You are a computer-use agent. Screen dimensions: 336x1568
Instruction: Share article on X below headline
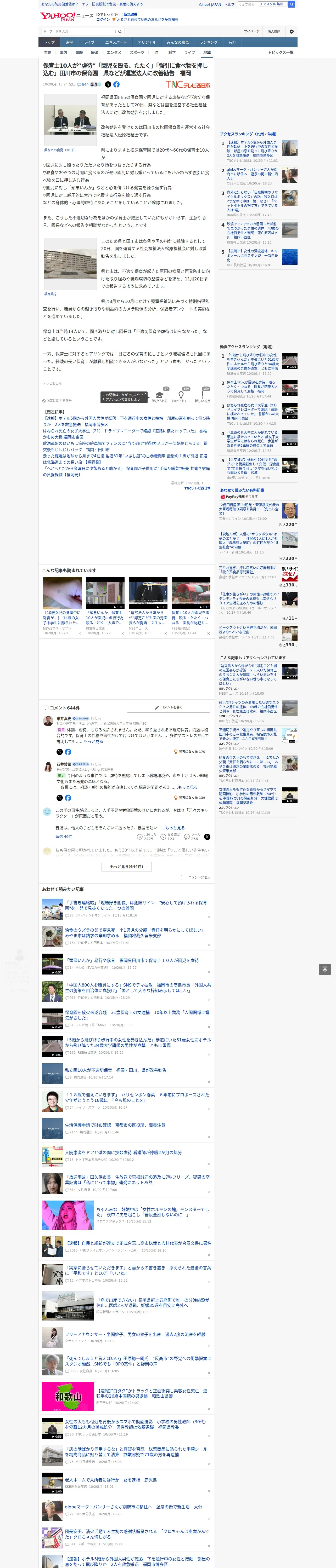point(108,85)
